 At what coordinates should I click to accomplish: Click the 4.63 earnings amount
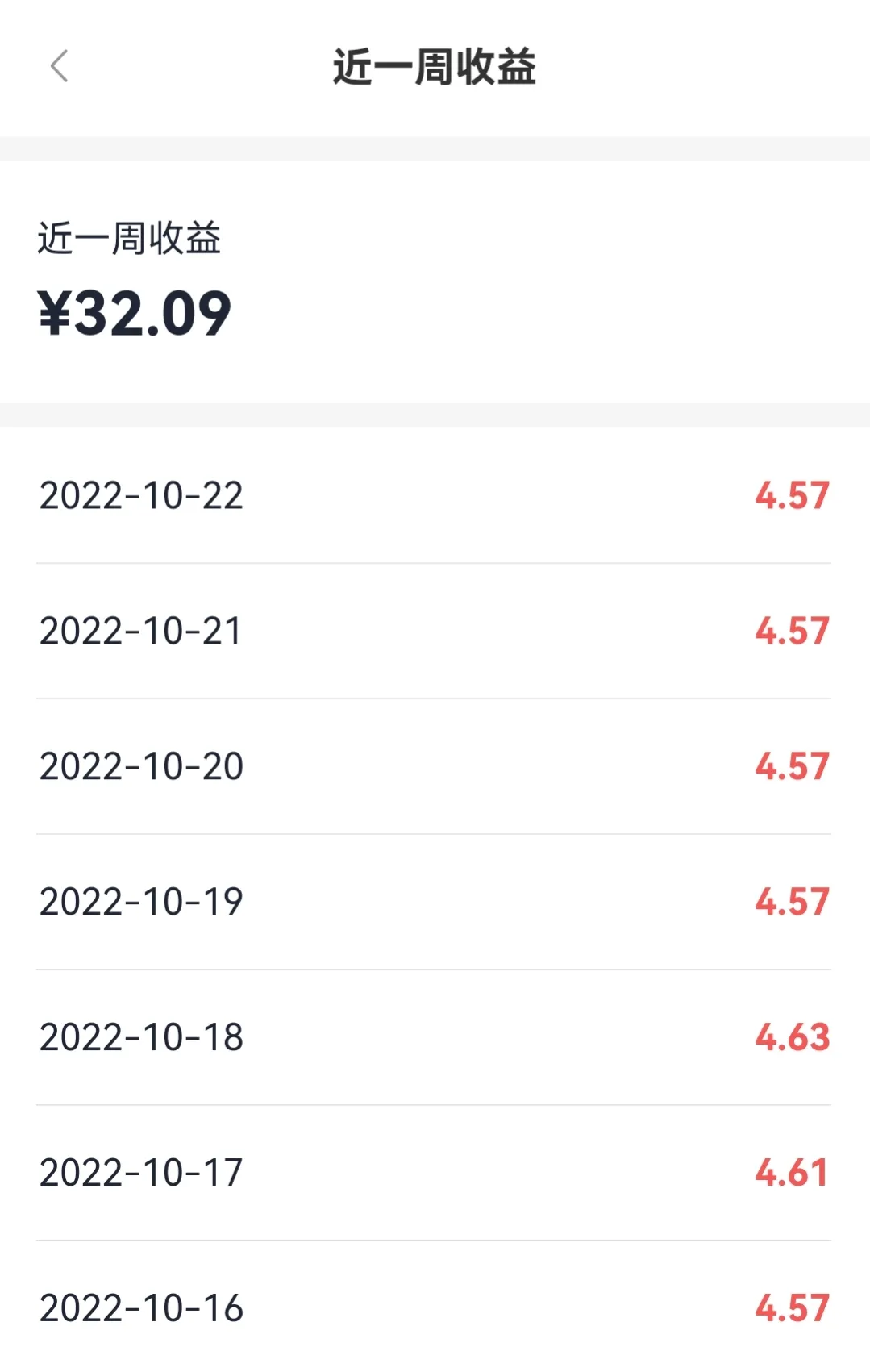(x=793, y=1037)
